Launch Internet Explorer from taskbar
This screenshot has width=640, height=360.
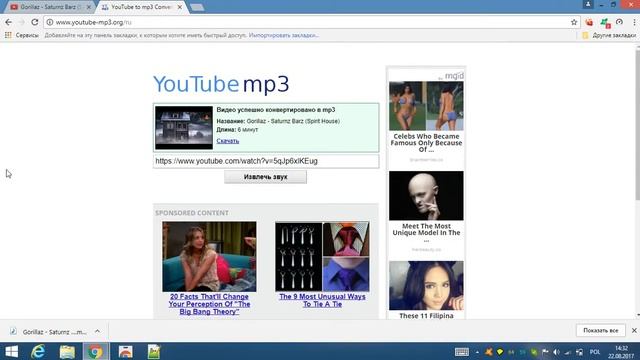pyautogui.click(x=38, y=351)
